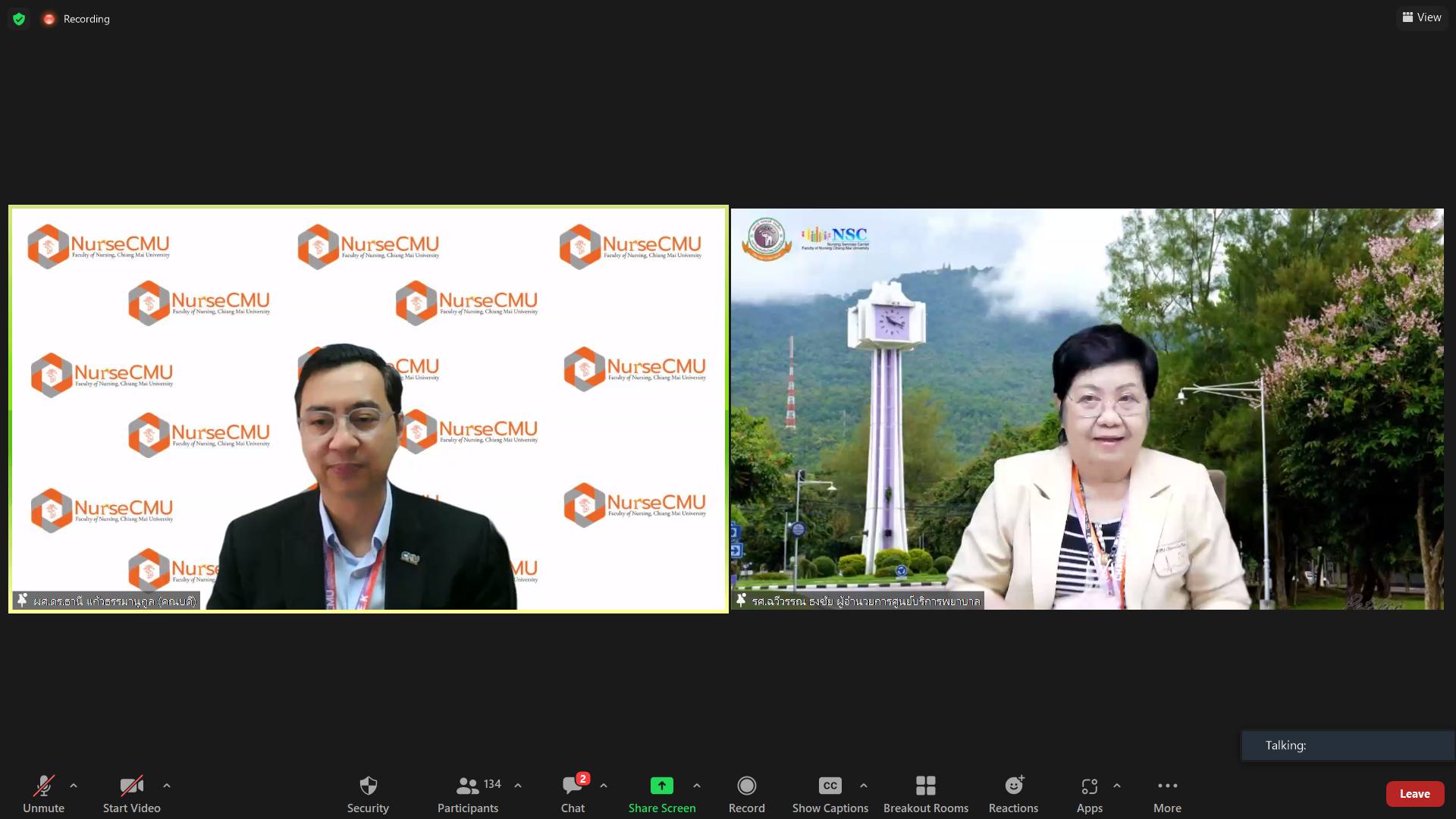Image resolution: width=1456 pixels, height=819 pixels.
Task: Unmute the microphone
Action: pyautogui.click(x=43, y=794)
